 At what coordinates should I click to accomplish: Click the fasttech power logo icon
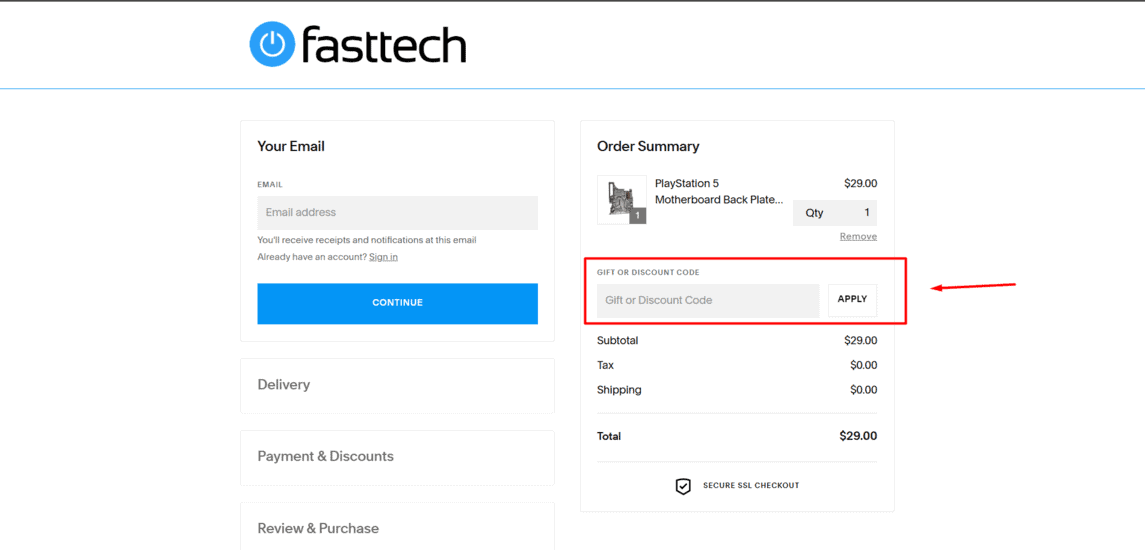pyautogui.click(x=271, y=44)
